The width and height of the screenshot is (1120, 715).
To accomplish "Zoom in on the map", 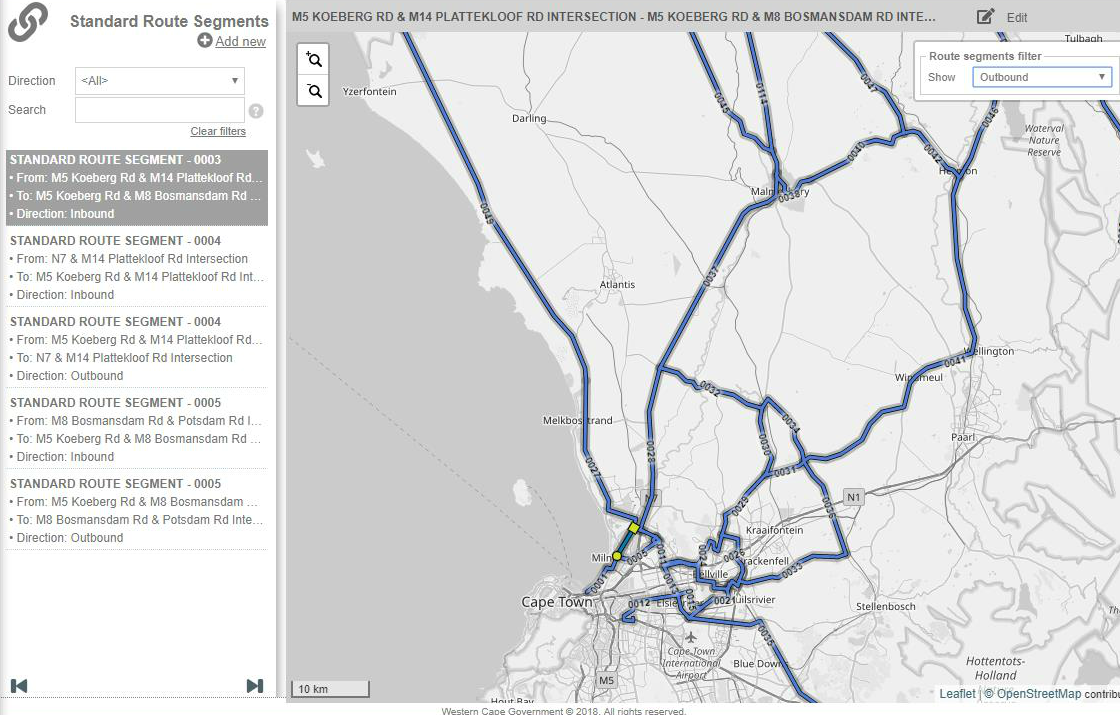I will pyautogui.click(x=313, y=59).
